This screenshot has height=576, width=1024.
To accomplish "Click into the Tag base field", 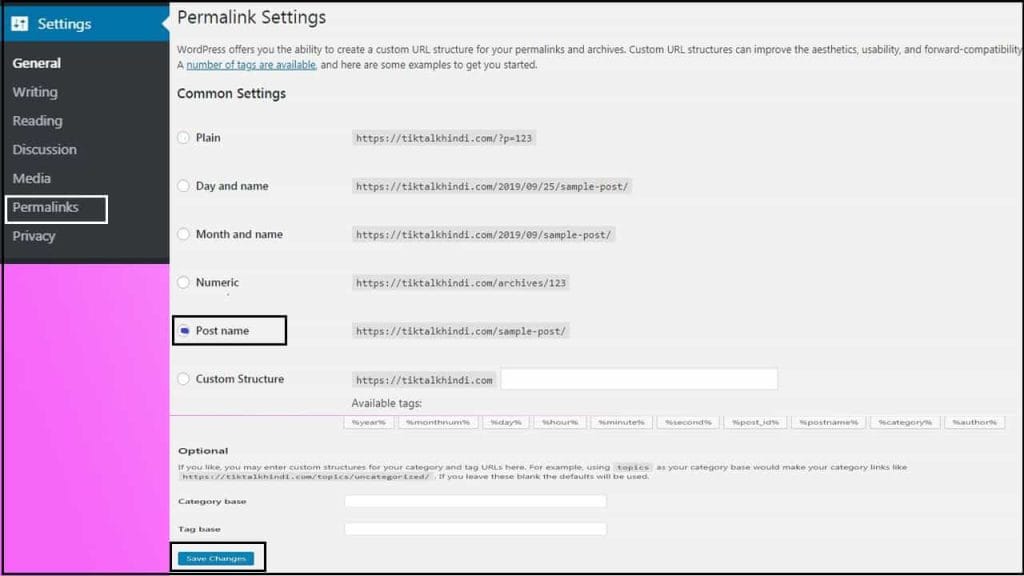I will point(475,529).
